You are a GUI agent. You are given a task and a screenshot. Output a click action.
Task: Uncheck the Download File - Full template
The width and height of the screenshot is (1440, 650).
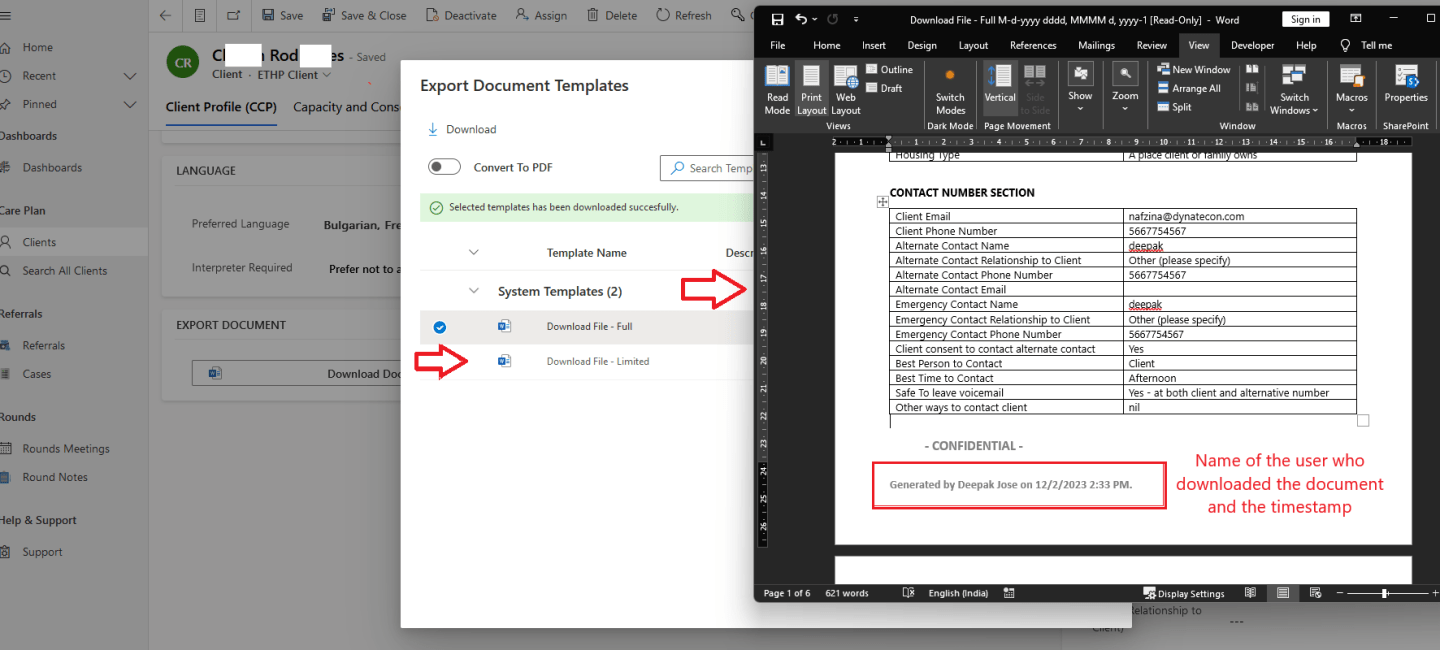point(440,327)
